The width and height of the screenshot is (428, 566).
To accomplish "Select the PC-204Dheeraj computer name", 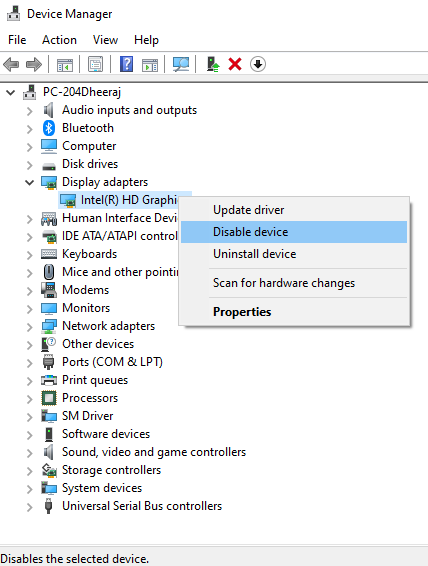I will (82, 92).
